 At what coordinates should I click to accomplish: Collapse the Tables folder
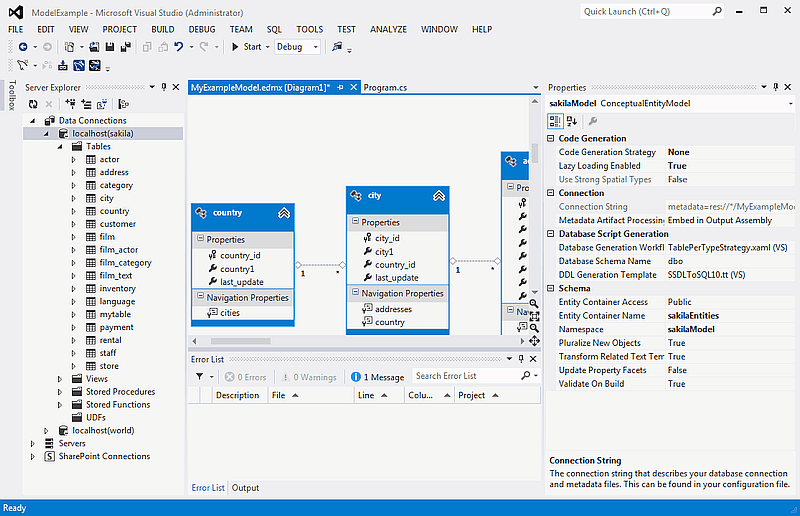[60, 146]
